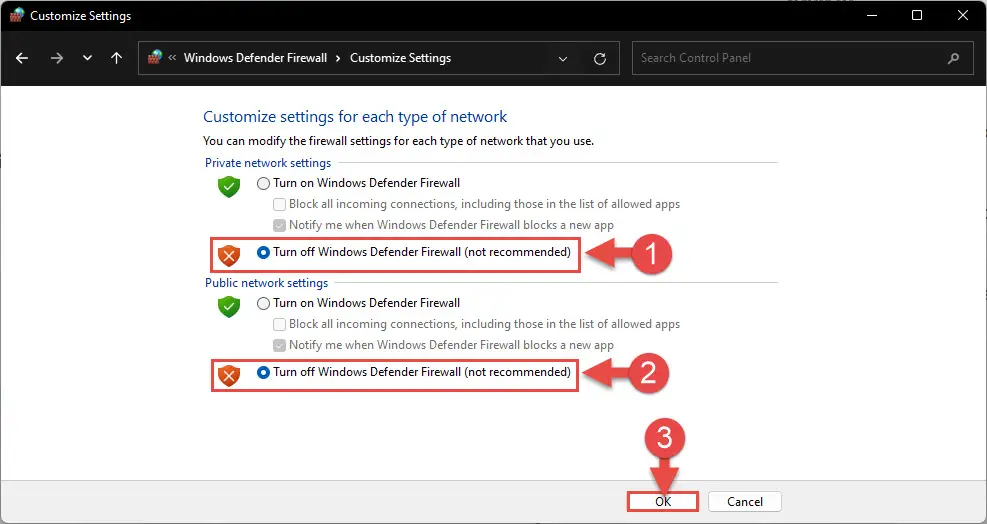
Task: Open Windows Defender Firewall breadcrumb
Action: pos(255,58)
